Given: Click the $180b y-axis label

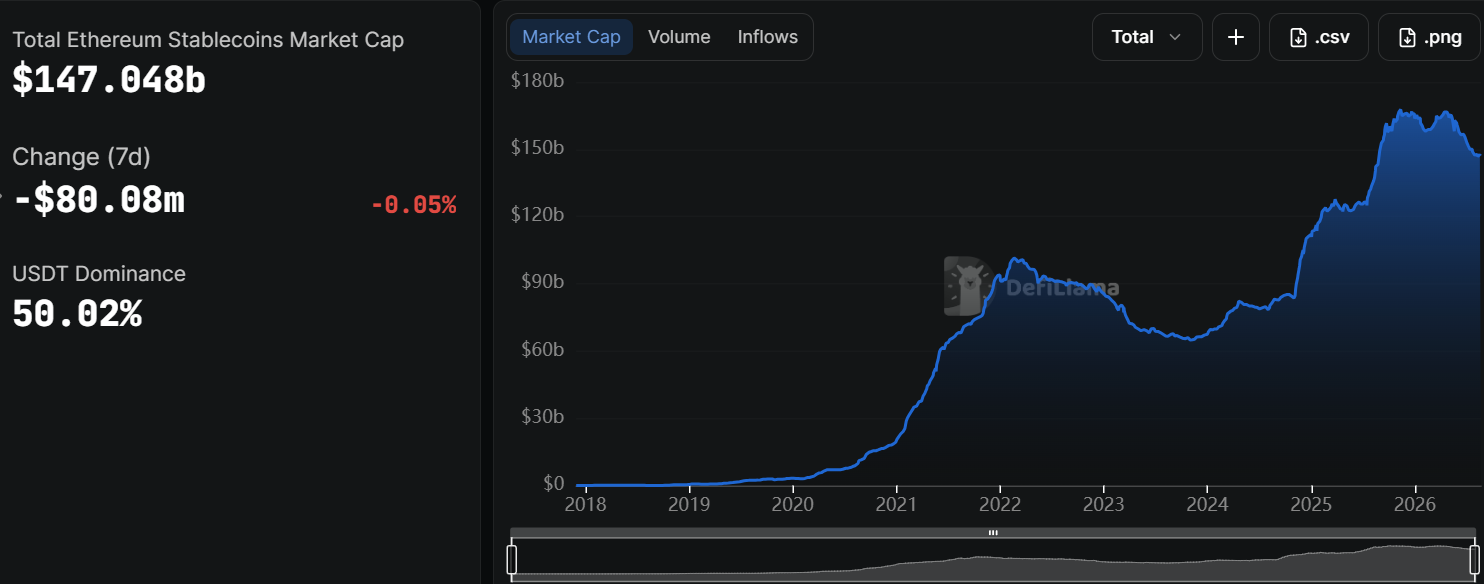Looking at the screenshot, I should (x=538, y=81).
